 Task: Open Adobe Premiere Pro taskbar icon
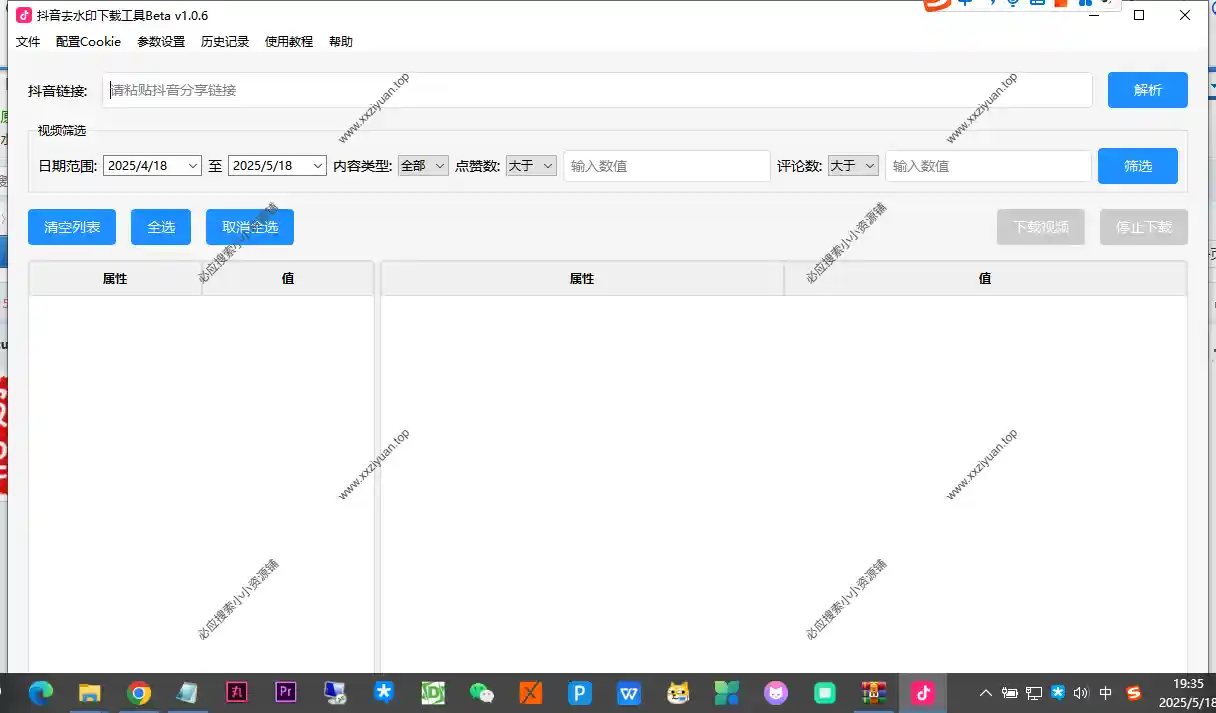(286, 692)
